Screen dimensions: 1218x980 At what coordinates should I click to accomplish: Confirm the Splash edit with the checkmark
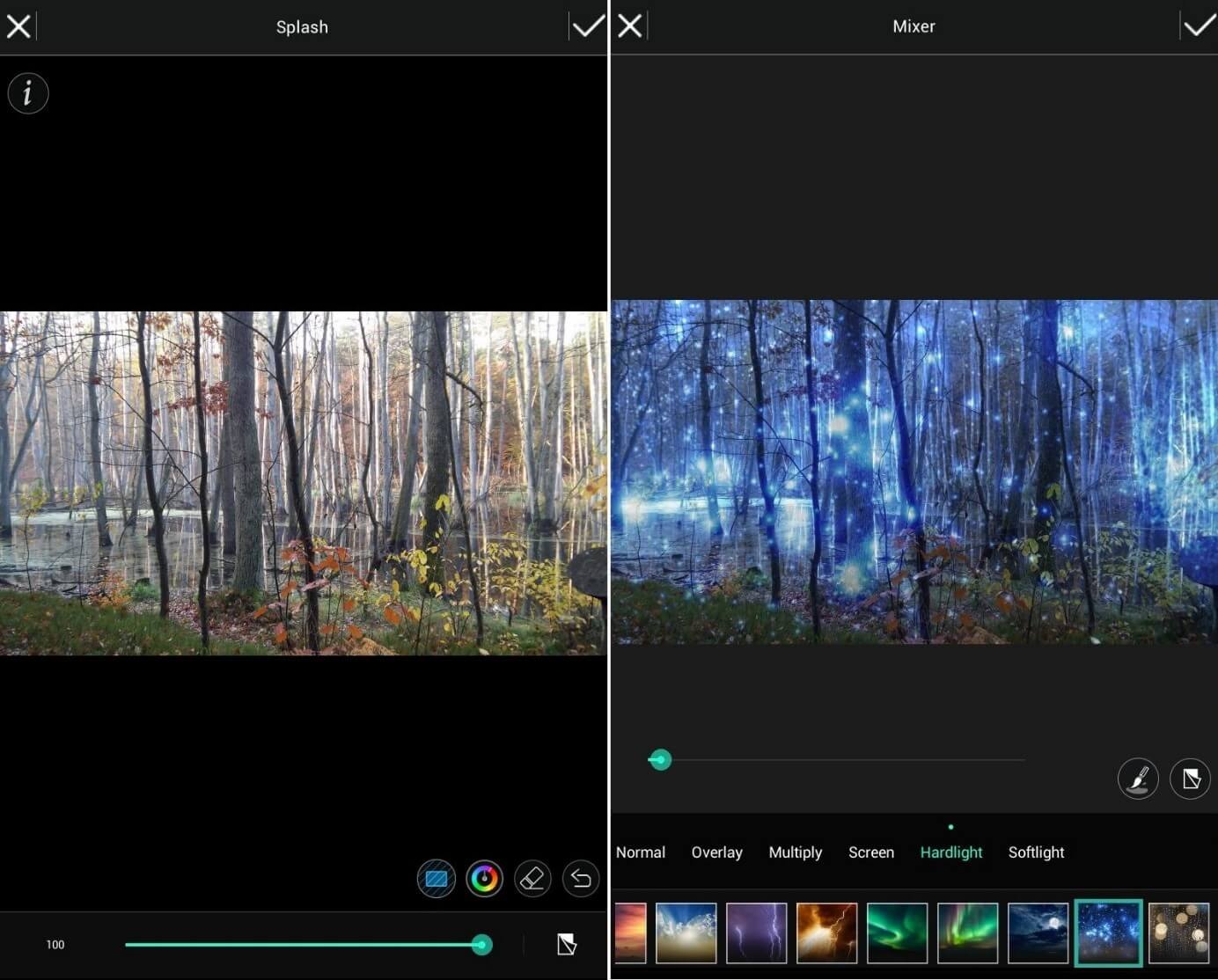point(588,26)
